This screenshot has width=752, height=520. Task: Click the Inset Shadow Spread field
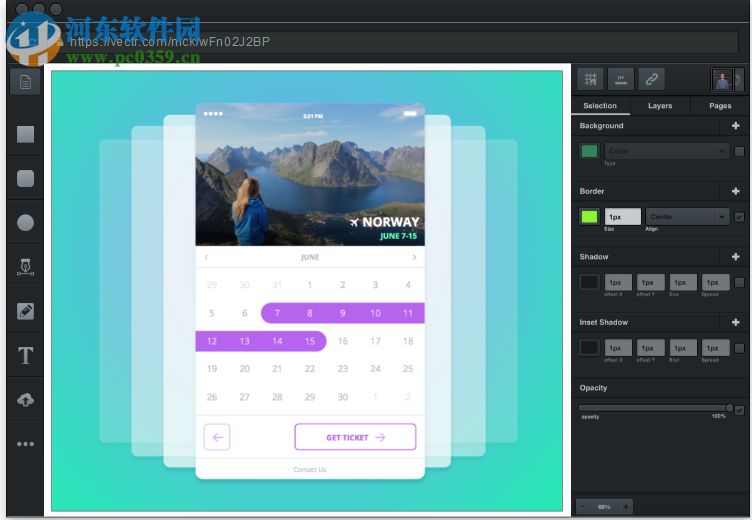(x=716, y=348)
